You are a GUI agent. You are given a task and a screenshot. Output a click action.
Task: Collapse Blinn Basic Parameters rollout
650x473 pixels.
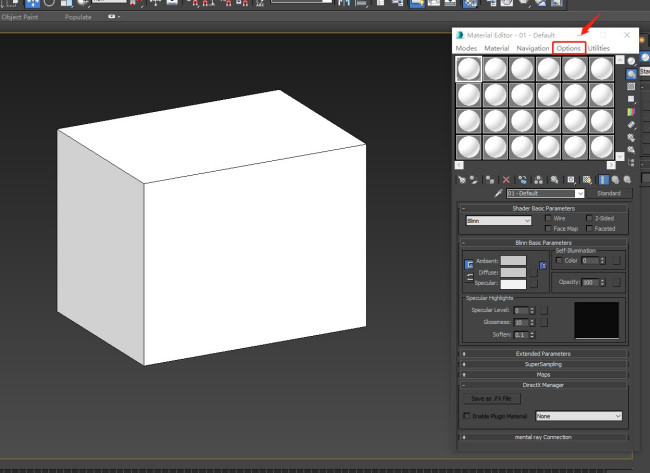[543, 243]
